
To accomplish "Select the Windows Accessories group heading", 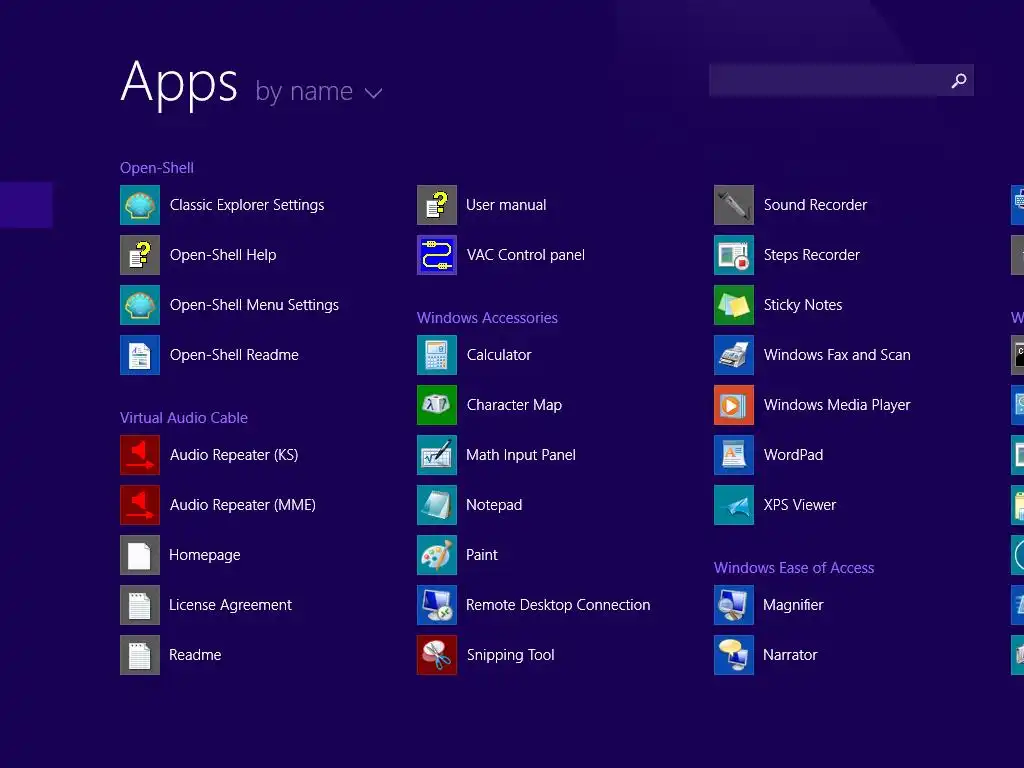I will tap(487, 318).
